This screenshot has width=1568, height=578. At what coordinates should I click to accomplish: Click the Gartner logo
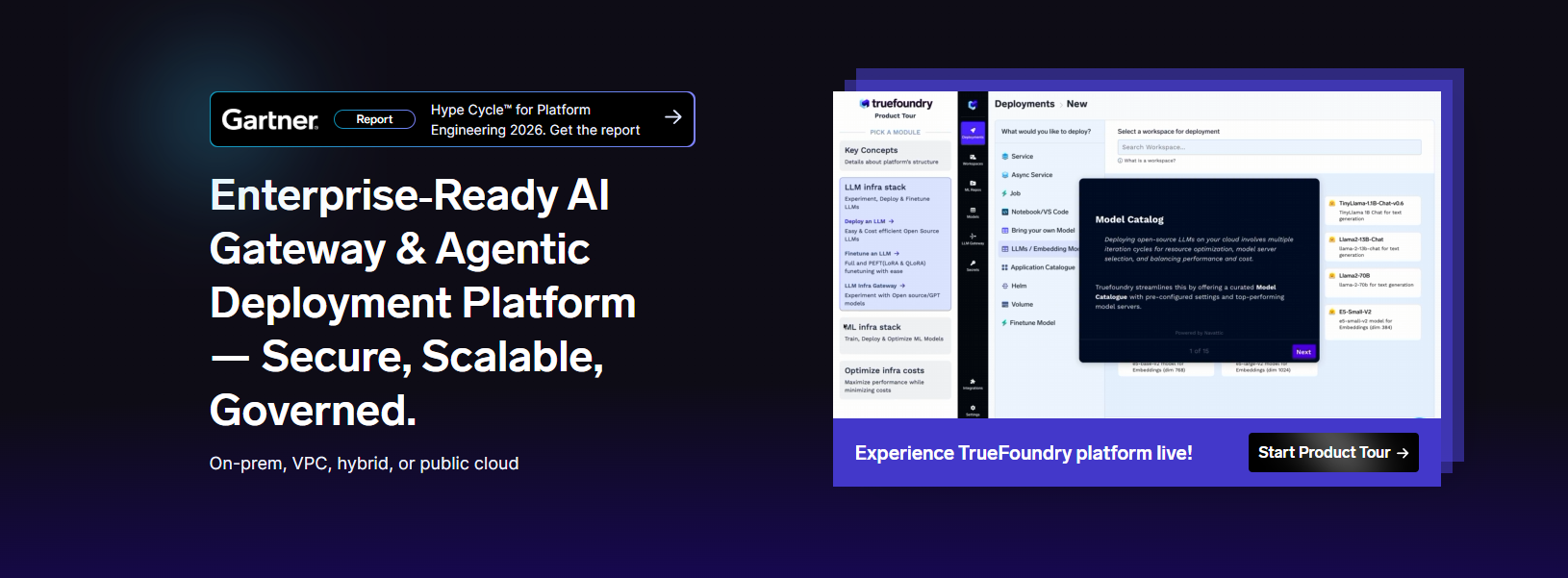tap(270, 119)
